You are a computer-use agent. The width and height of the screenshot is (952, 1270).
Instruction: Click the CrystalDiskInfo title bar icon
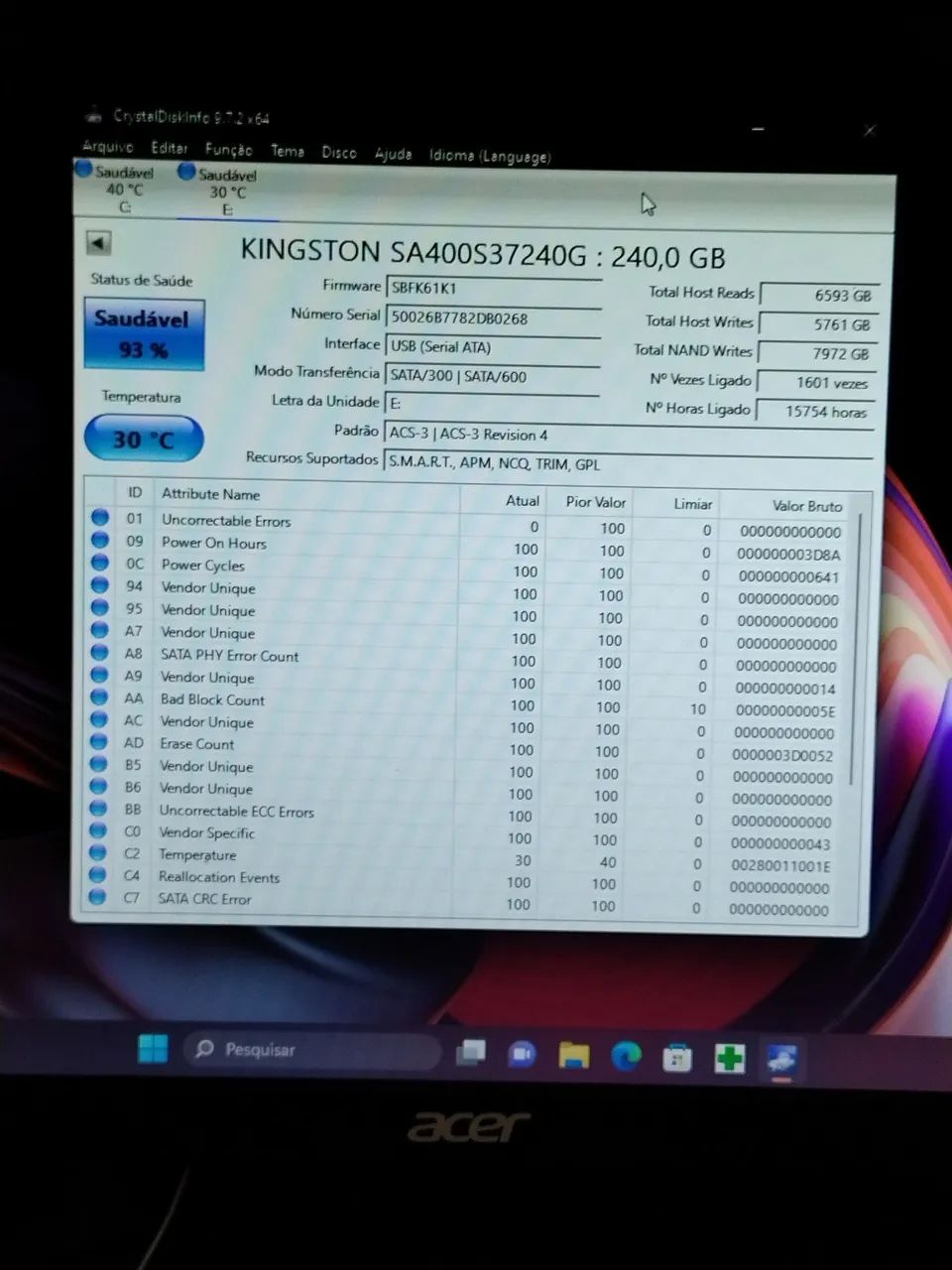93,114
